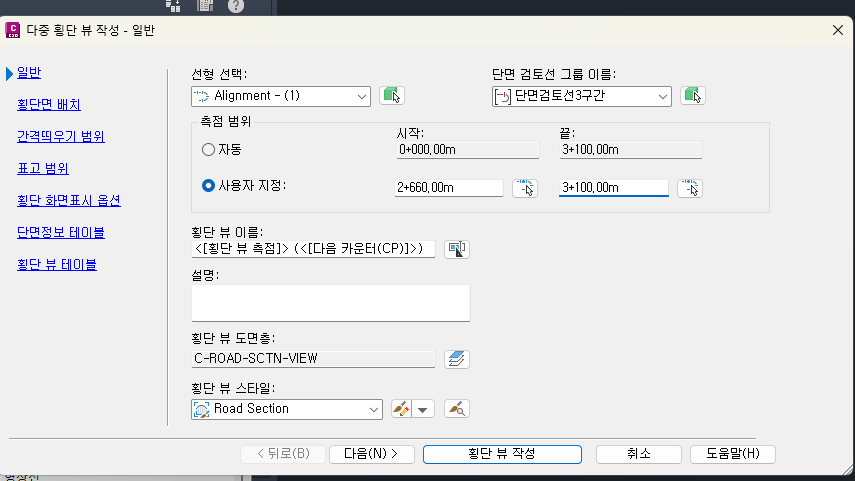Select the 자동 station range radio button
This screenshot has width=855, height=481.
pos(209,150)
